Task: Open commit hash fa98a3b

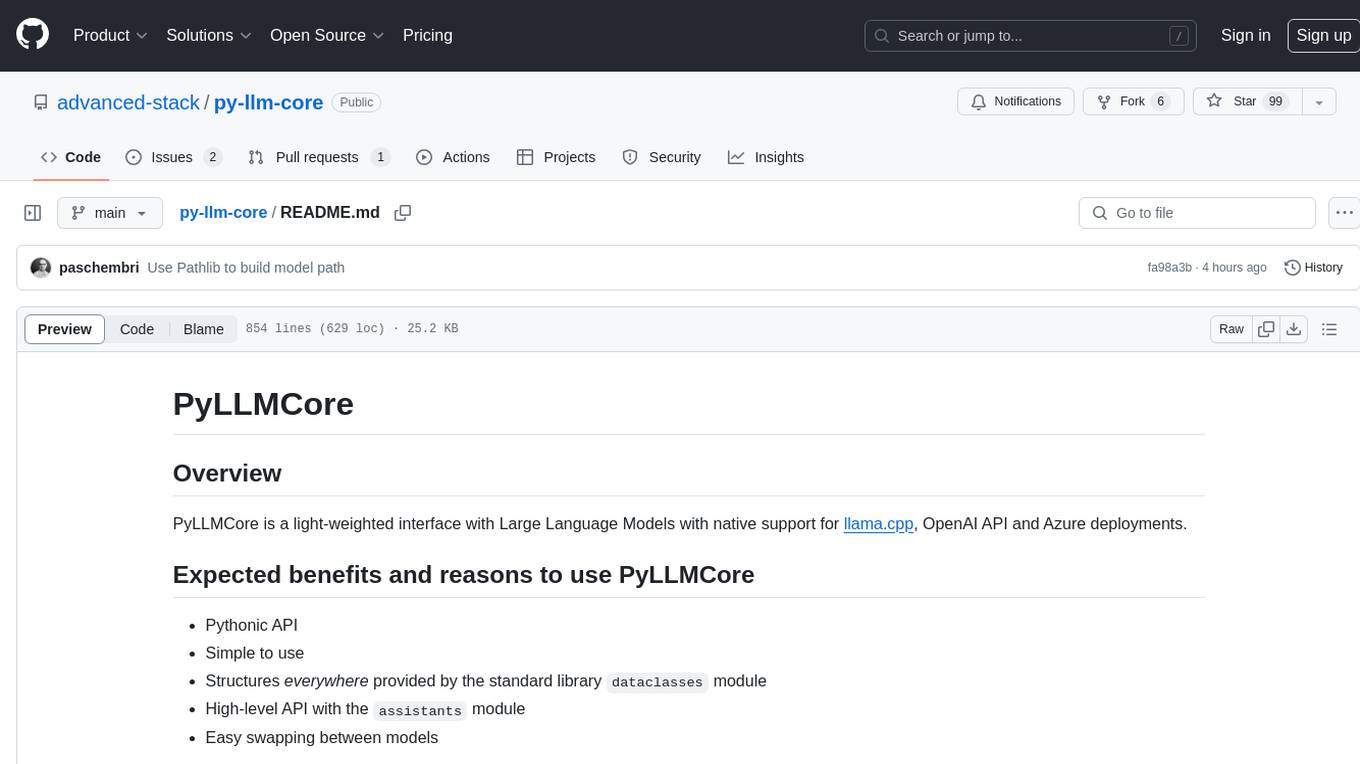Action: pyautogui.click(x=1169, y=268)
